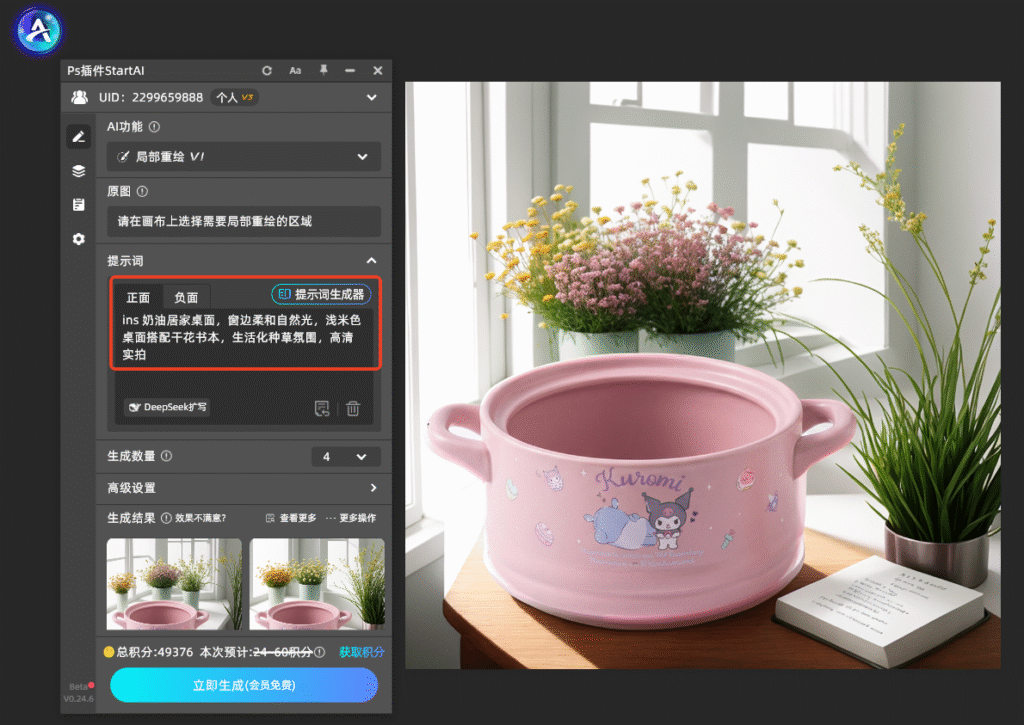Image resolution: width=1024 pixels, height=725 pixels.
Task: Open the 局部重绘 V1 function dropdown
Action: pyautogui.click(x=244, y=157)
